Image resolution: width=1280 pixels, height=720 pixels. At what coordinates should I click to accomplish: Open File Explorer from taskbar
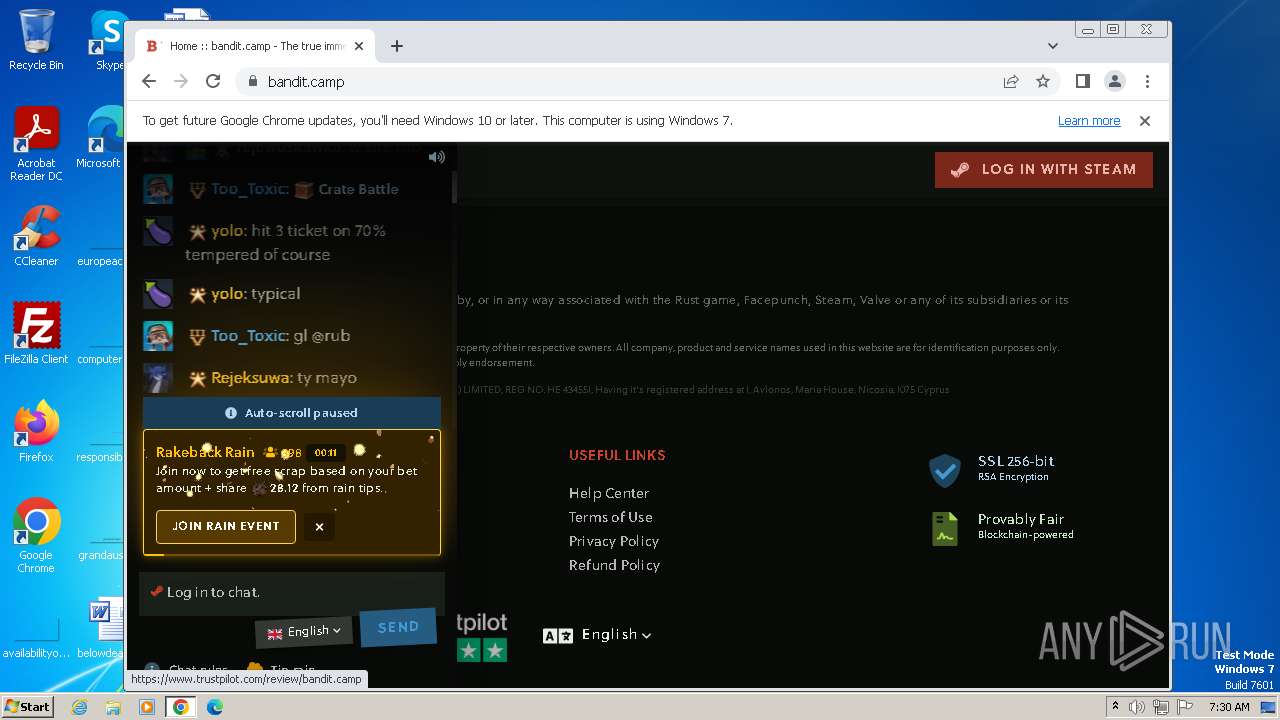[113, 707]
